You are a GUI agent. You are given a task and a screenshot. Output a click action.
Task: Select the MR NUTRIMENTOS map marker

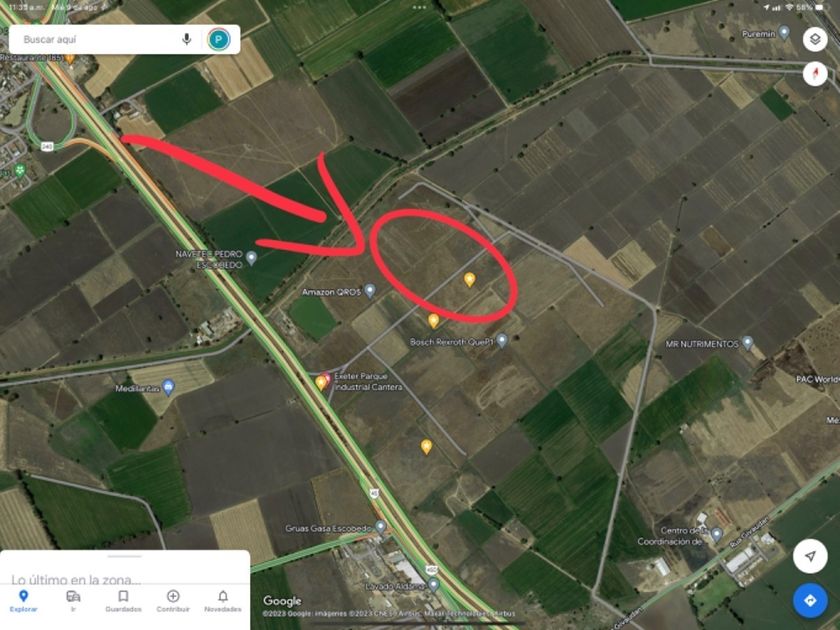(748, 343)
